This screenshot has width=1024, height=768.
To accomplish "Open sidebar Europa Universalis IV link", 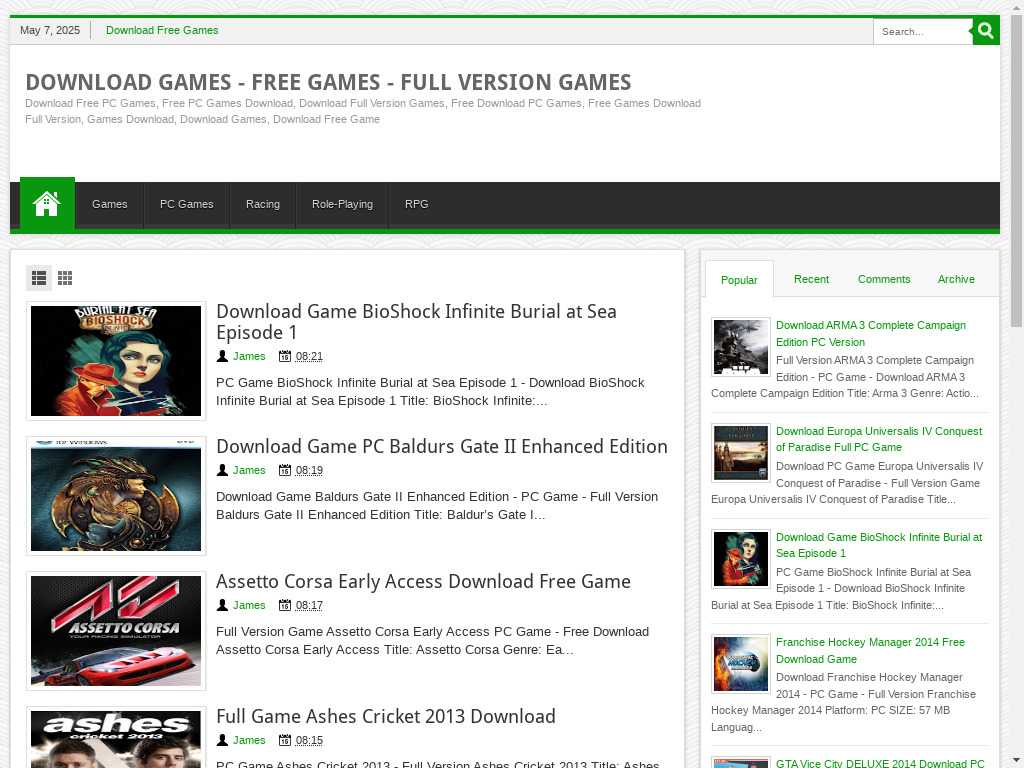I will [879, 439].
